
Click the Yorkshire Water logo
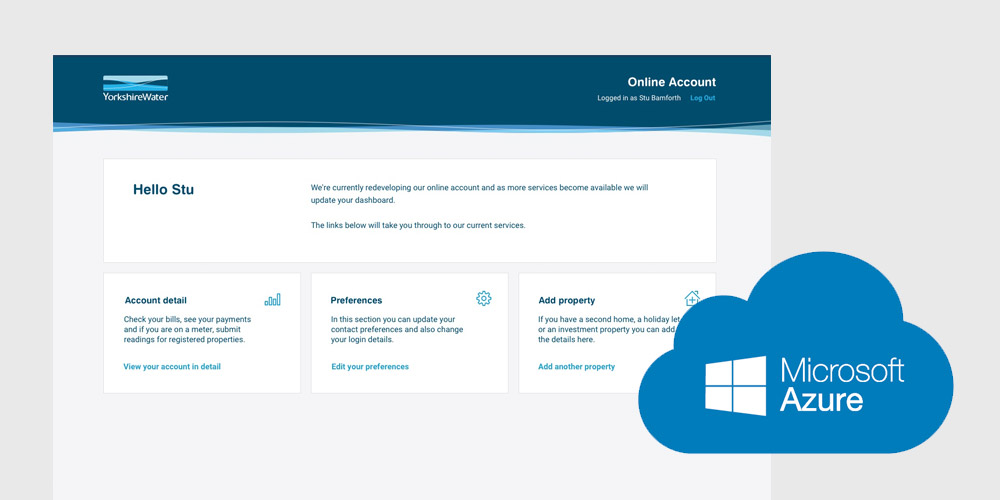click(135, 88)
